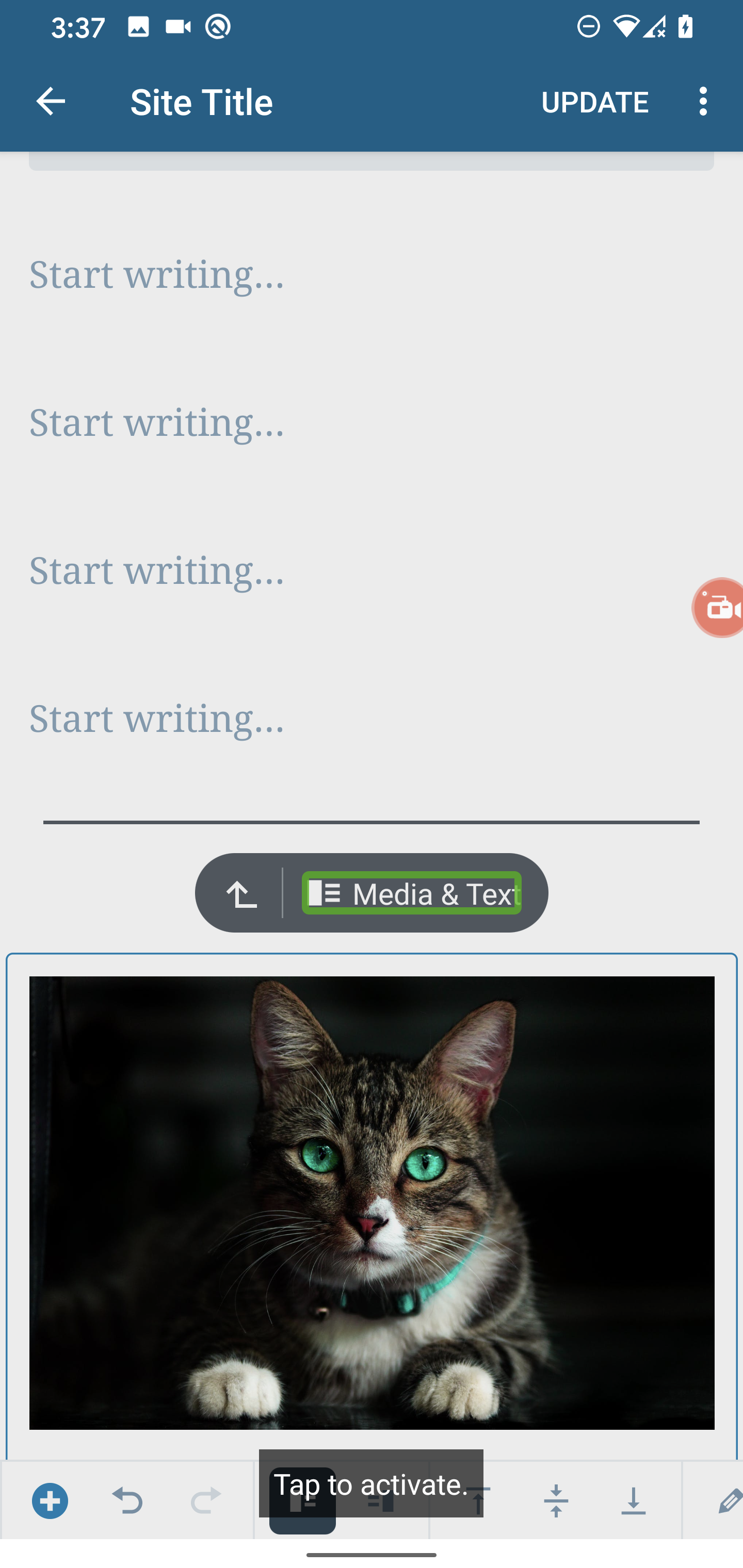This screenshot has width=743, height=1568.
Task: Undo the last edit
Action: pos(127,1500)
